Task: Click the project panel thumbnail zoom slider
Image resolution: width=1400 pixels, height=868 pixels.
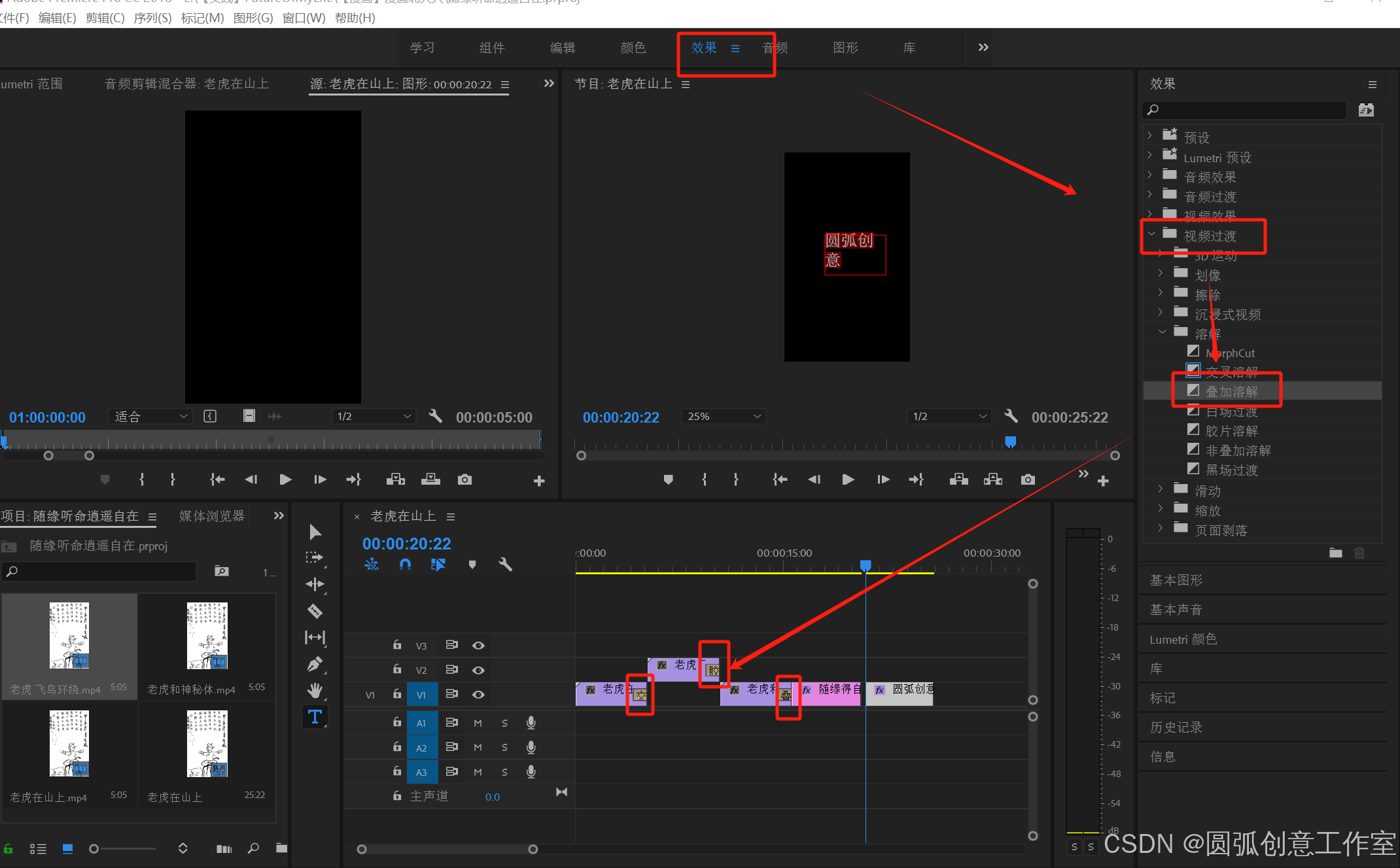Action: [x=94, y=848]
